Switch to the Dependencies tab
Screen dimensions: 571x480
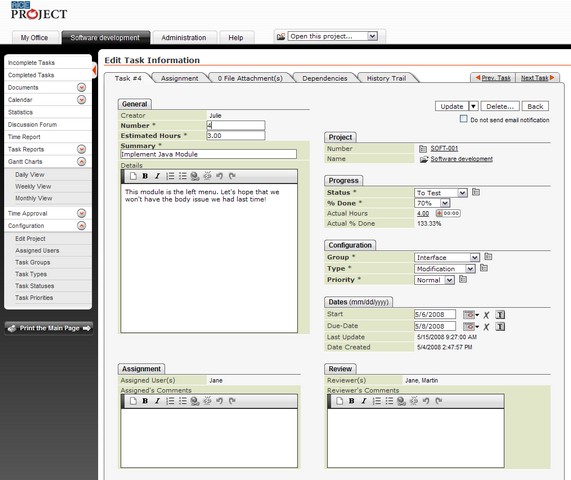point(324,78)
